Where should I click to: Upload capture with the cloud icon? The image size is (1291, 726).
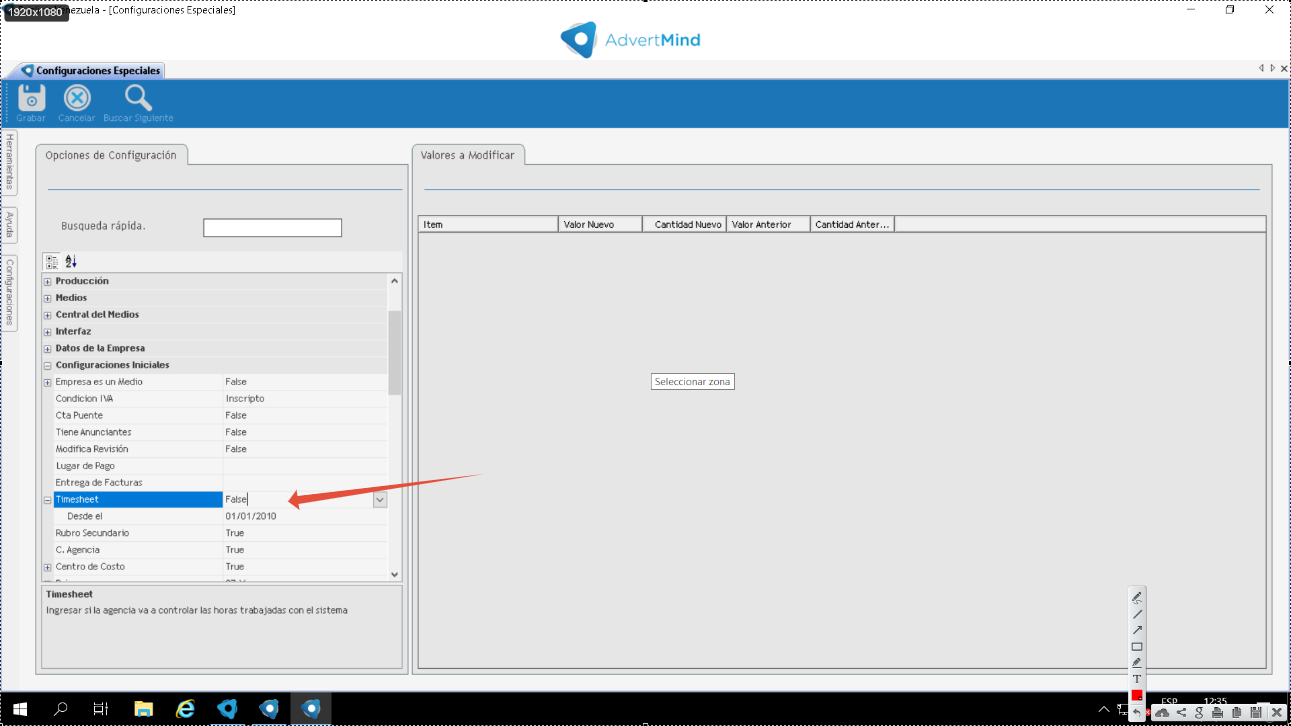pyautogui.click(x=1162, y=712)
